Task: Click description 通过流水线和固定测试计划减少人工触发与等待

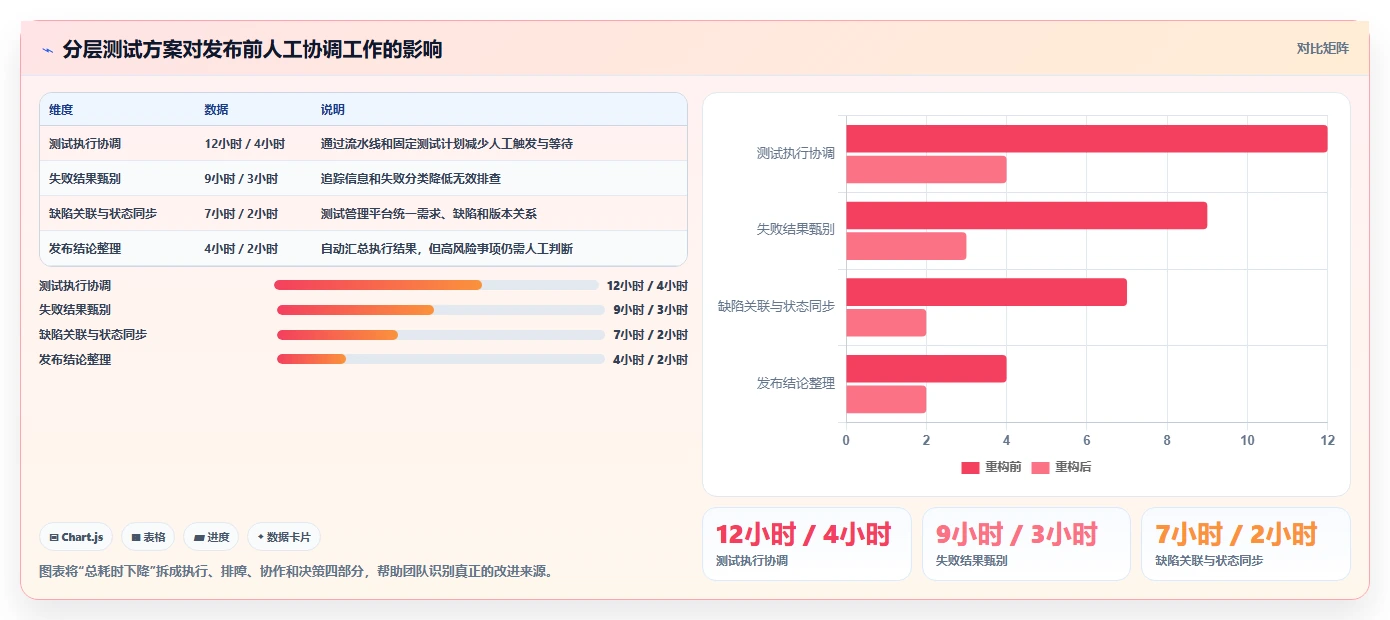Action: click(447, 144)
